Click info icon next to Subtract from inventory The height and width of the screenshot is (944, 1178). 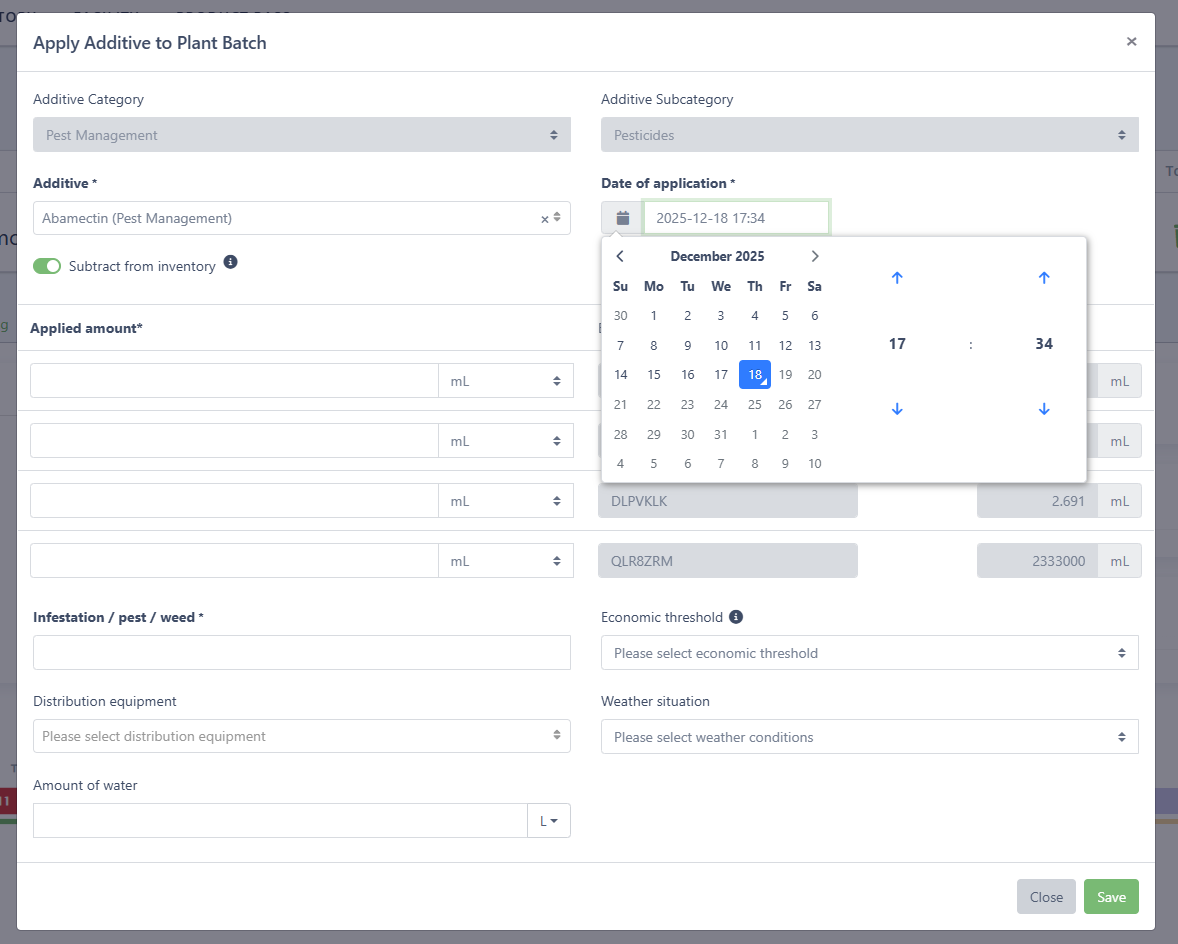click(x=230, y=262)
